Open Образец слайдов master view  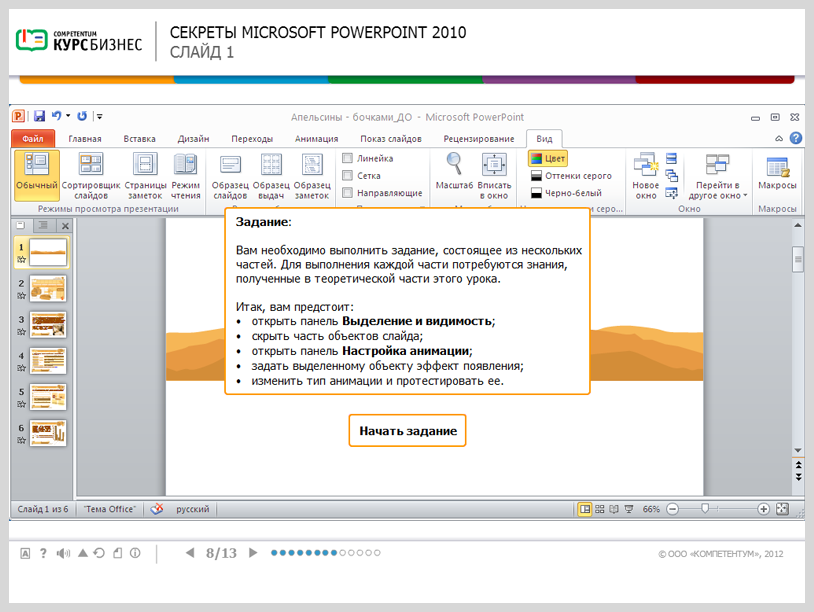point(230,175)
